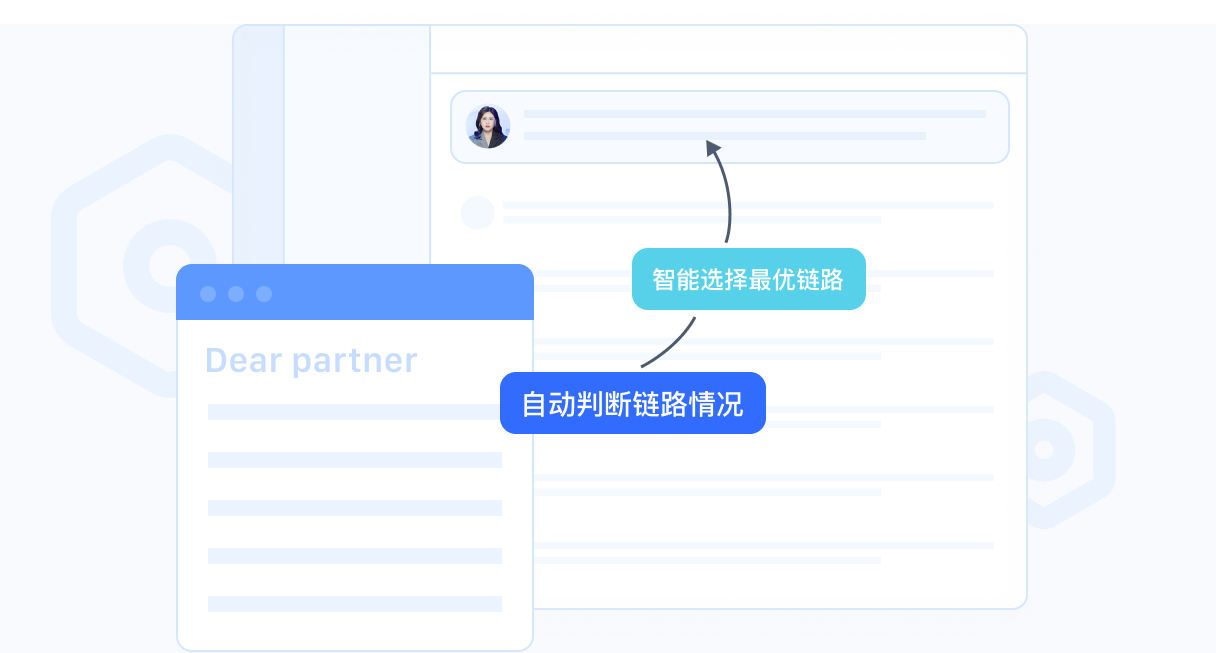Click the text lines beside gray avatar placeholder

748,212
